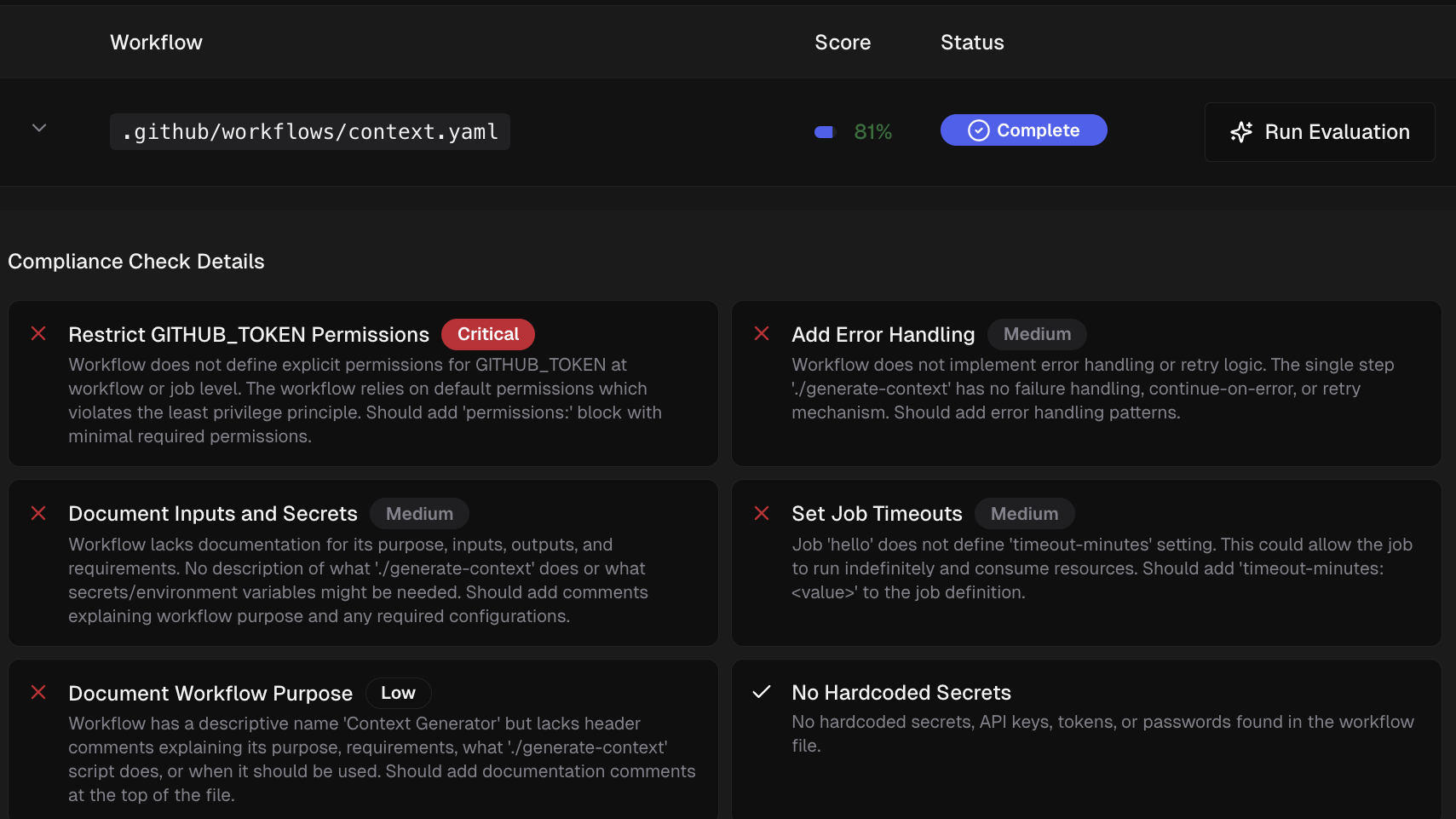1456x819 pixels.
Task: Collapse the context.yaml workflow row chevron
Action: [39, 129]
